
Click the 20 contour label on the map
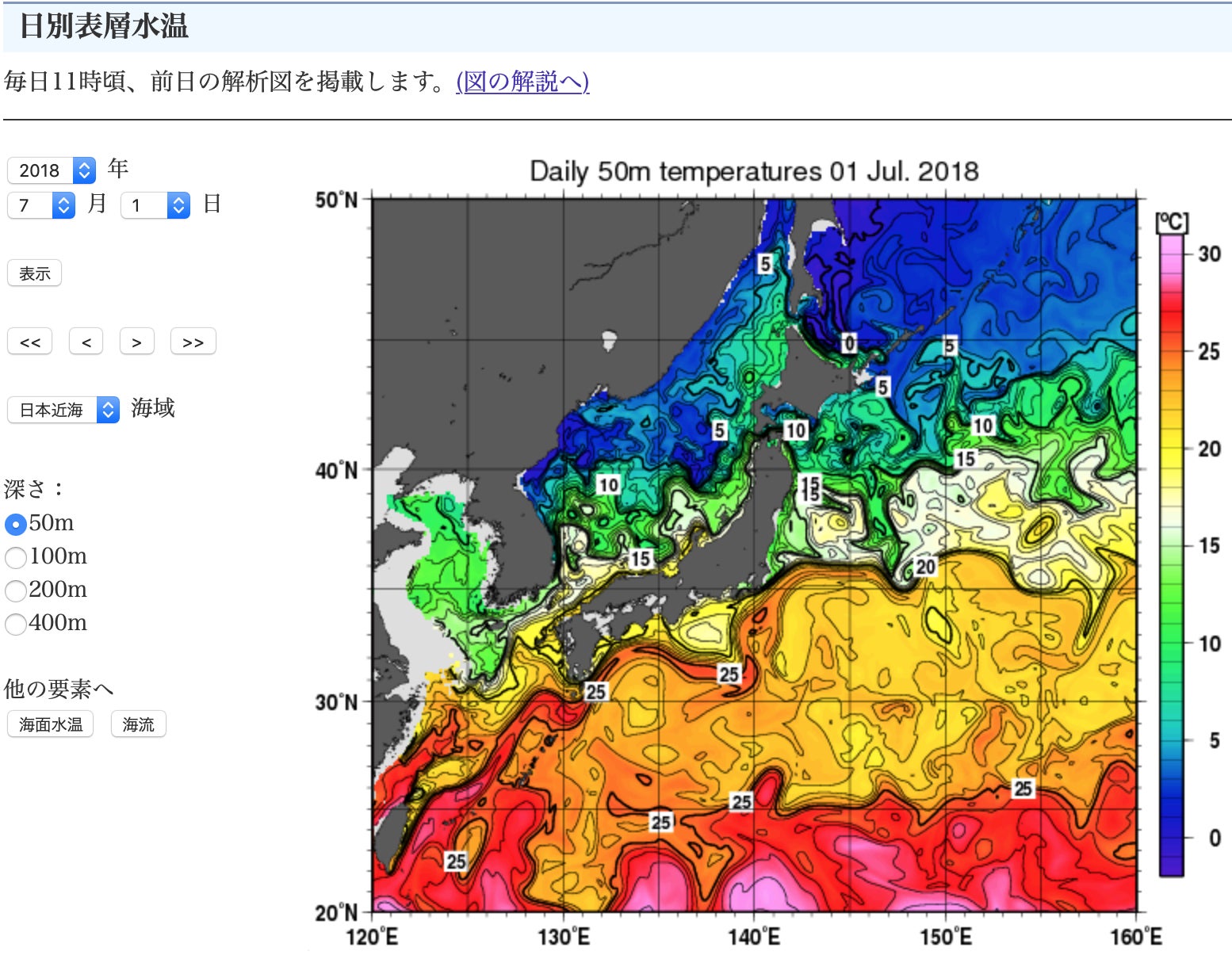click(925, 567)
